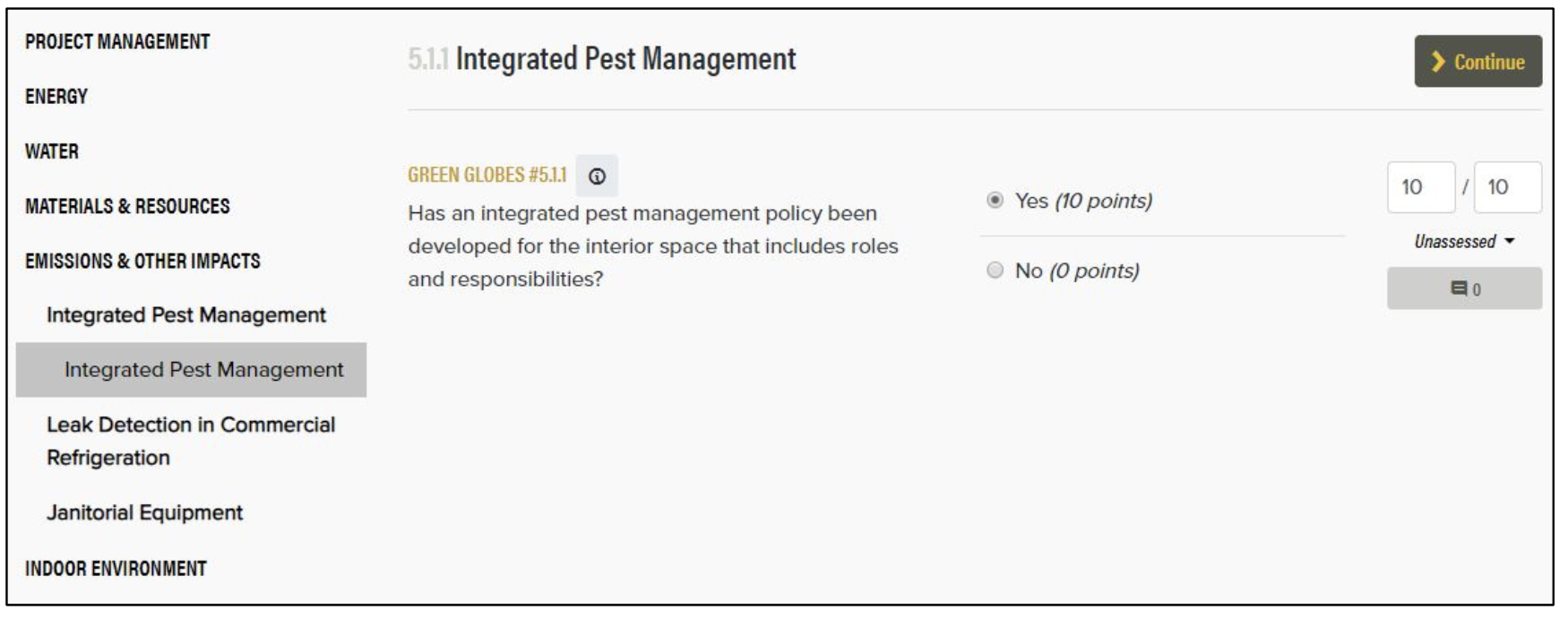Click the maximum points field
Viewport: 1568px width, 618px height.
[x=1507, y=187]
